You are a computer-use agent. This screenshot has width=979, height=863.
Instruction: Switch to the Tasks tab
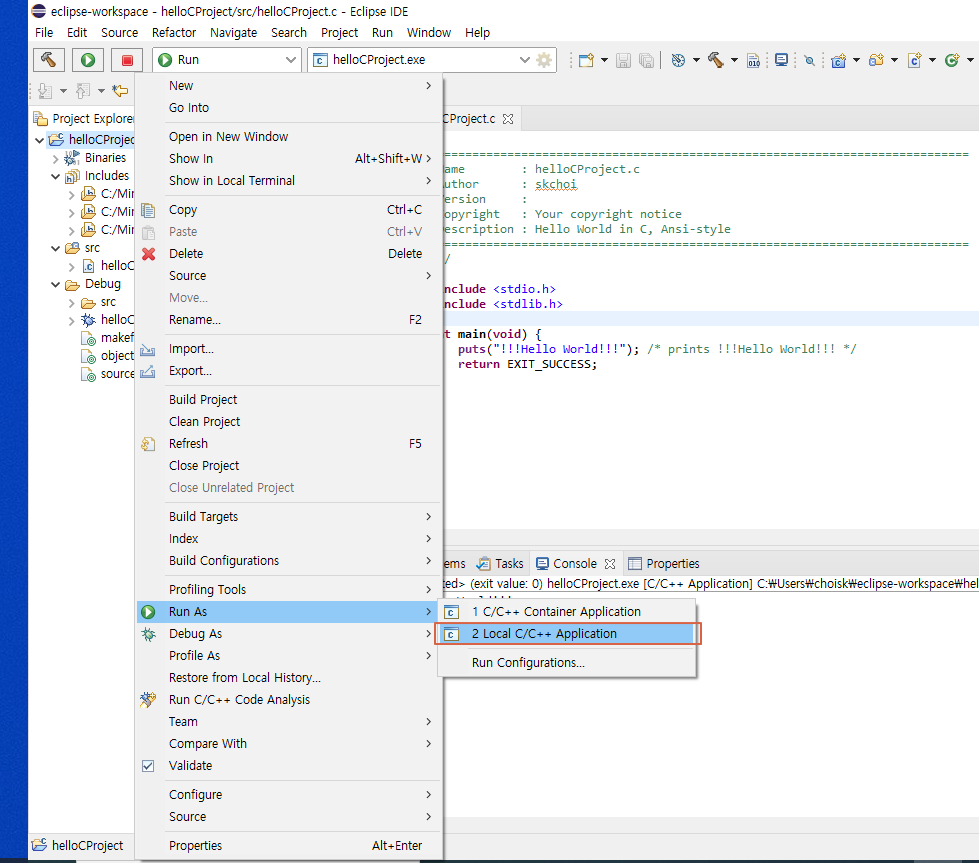(x=501, y=564)
